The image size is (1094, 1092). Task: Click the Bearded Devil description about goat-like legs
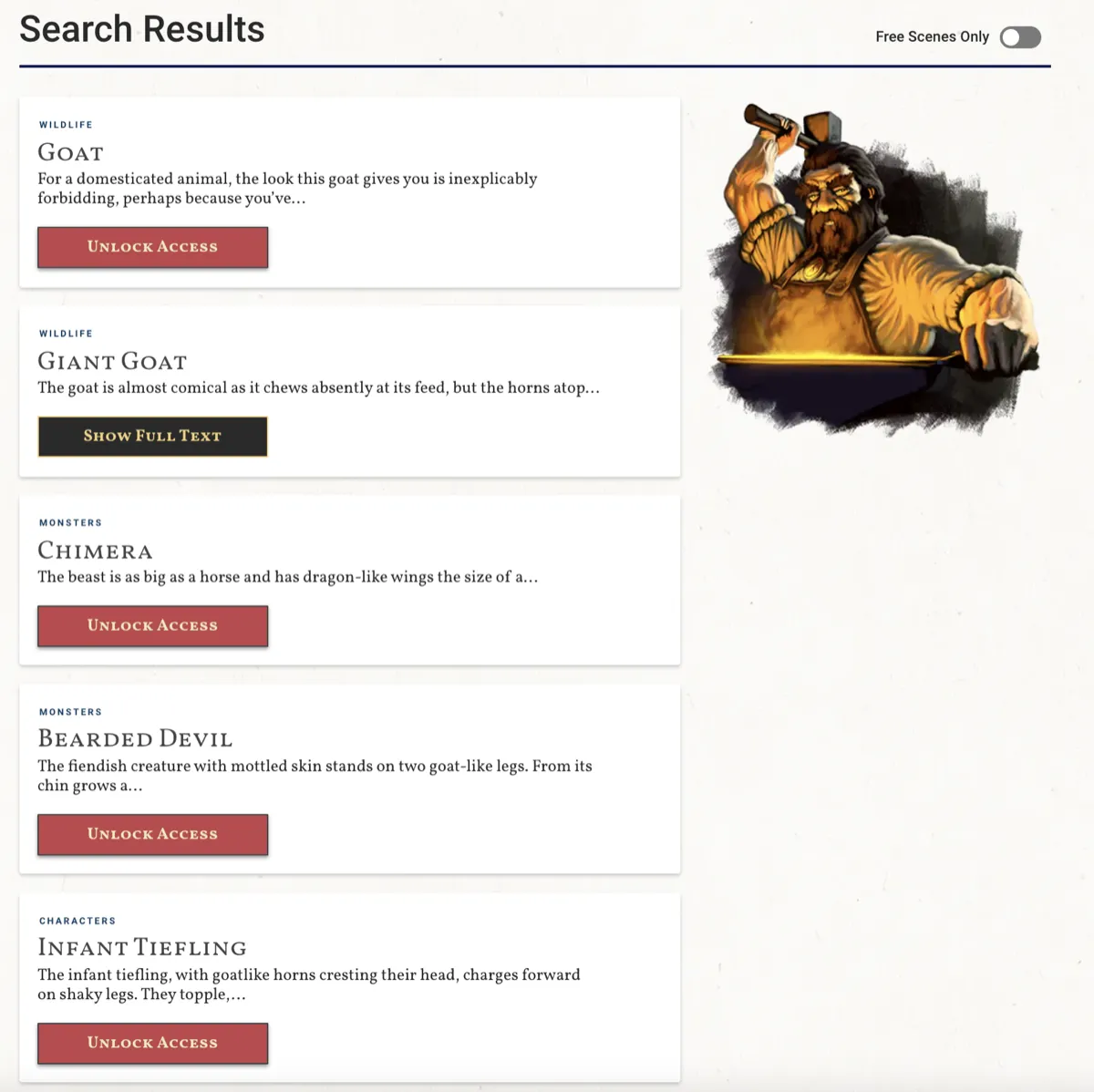[315, 776]
